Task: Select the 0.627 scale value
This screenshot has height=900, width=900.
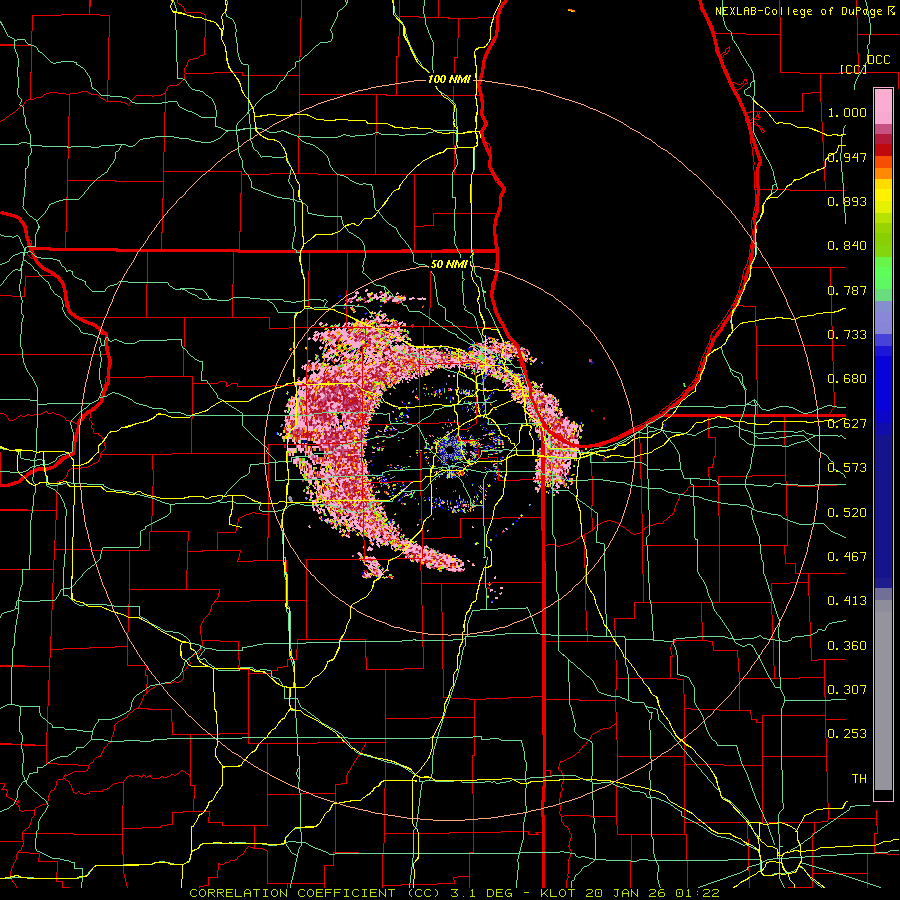Action: click(x=847, y=424)
